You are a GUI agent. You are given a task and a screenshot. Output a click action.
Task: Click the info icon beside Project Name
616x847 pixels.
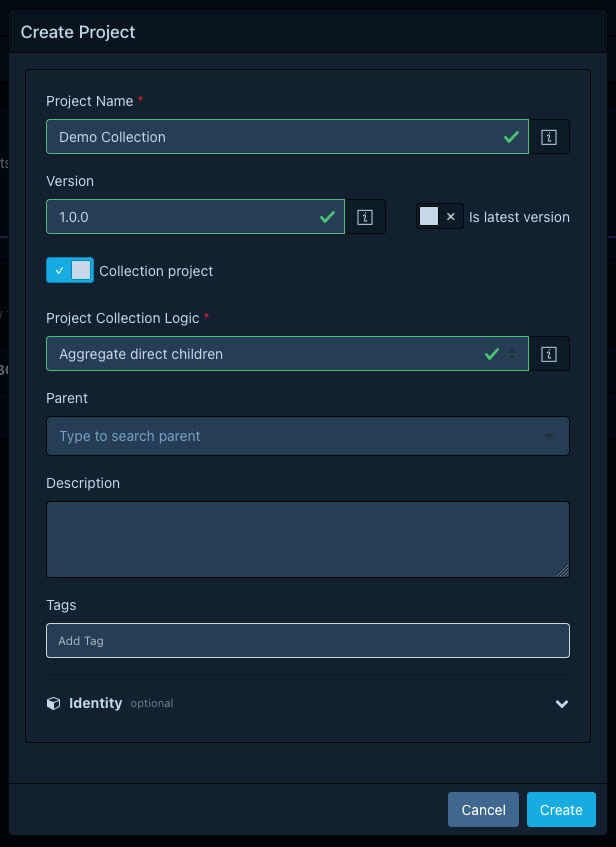(549, 137)
